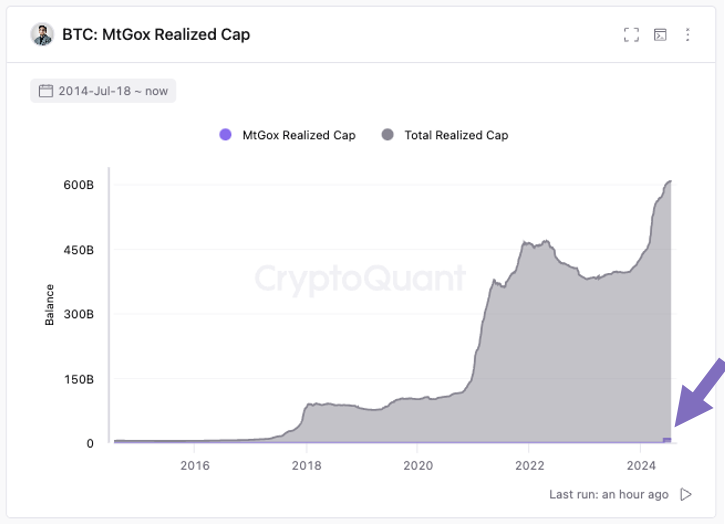Click the small purple MtGox area at chart end

point(667,440)
